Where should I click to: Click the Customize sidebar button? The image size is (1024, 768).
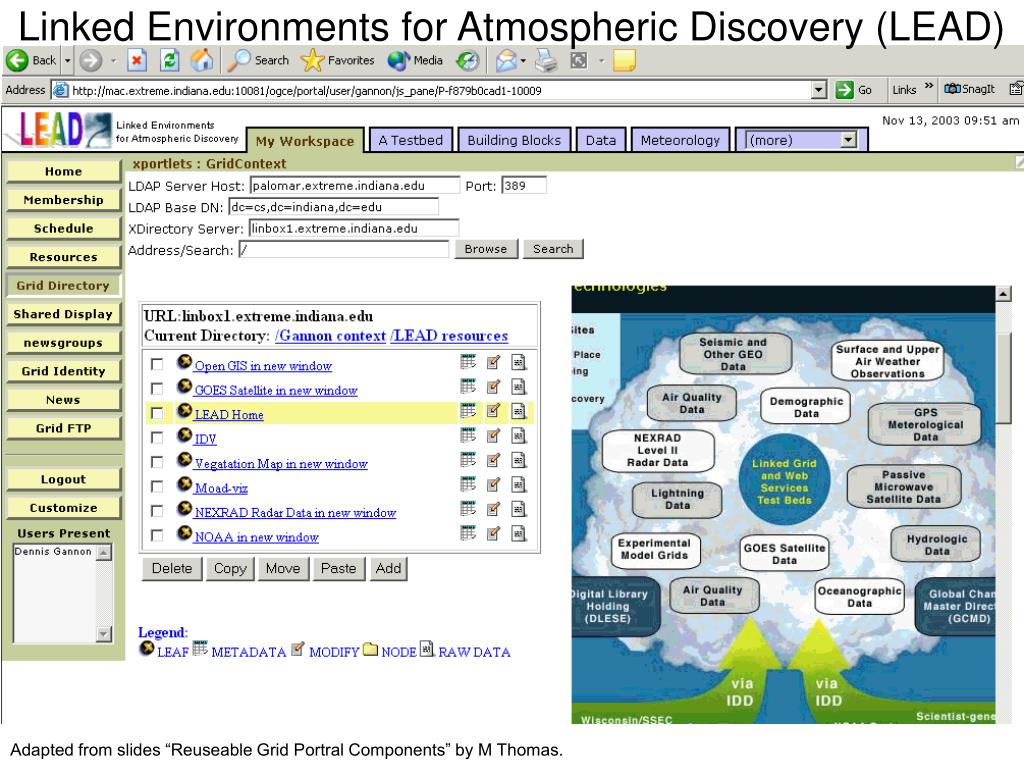click(63, 508)
